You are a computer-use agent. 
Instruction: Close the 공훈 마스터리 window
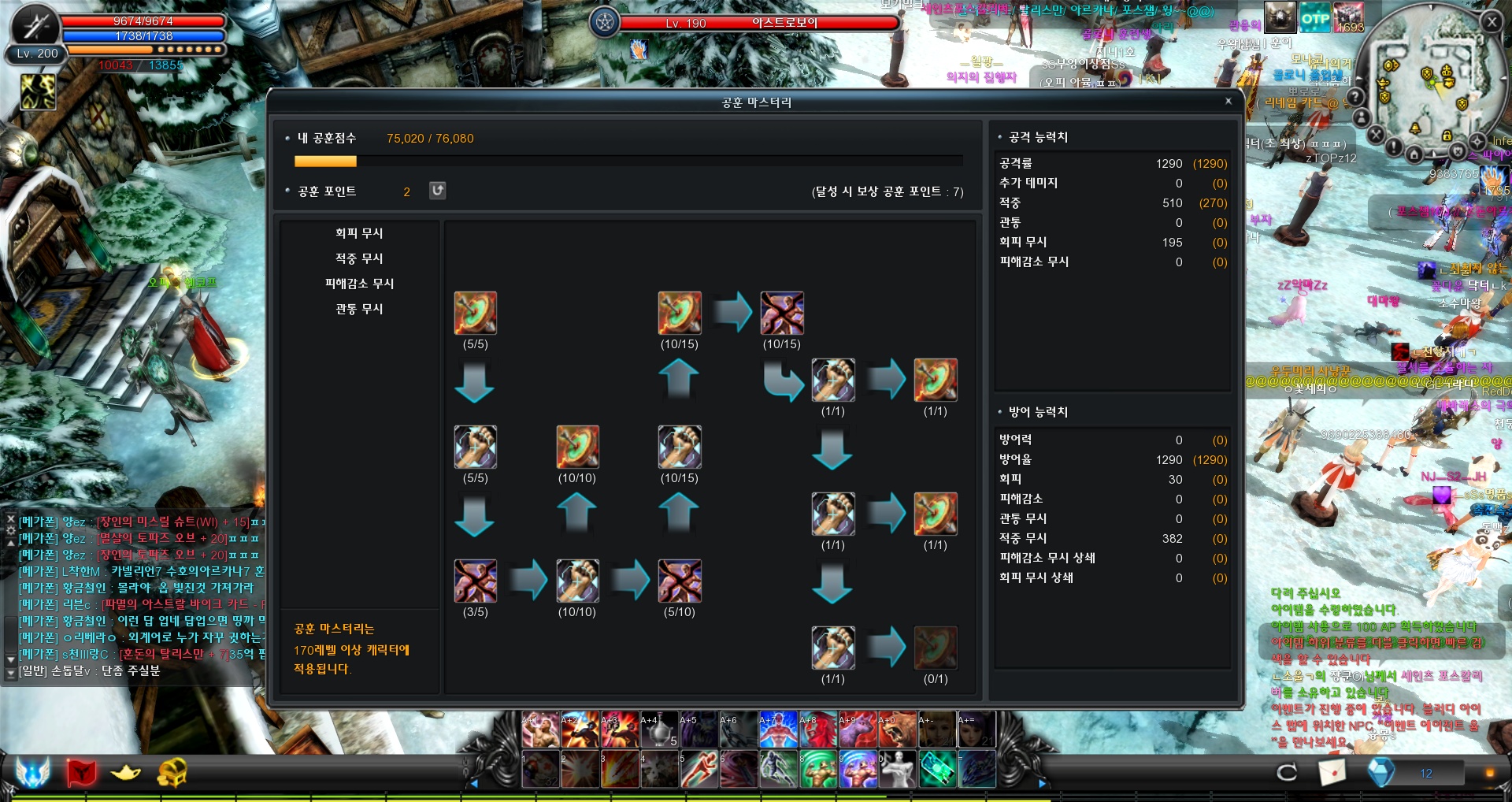1228,101
